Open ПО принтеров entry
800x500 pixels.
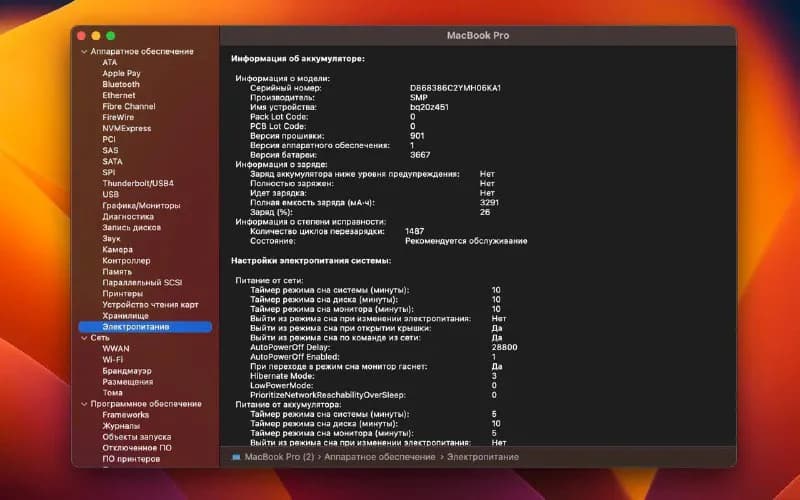[131, 459]
